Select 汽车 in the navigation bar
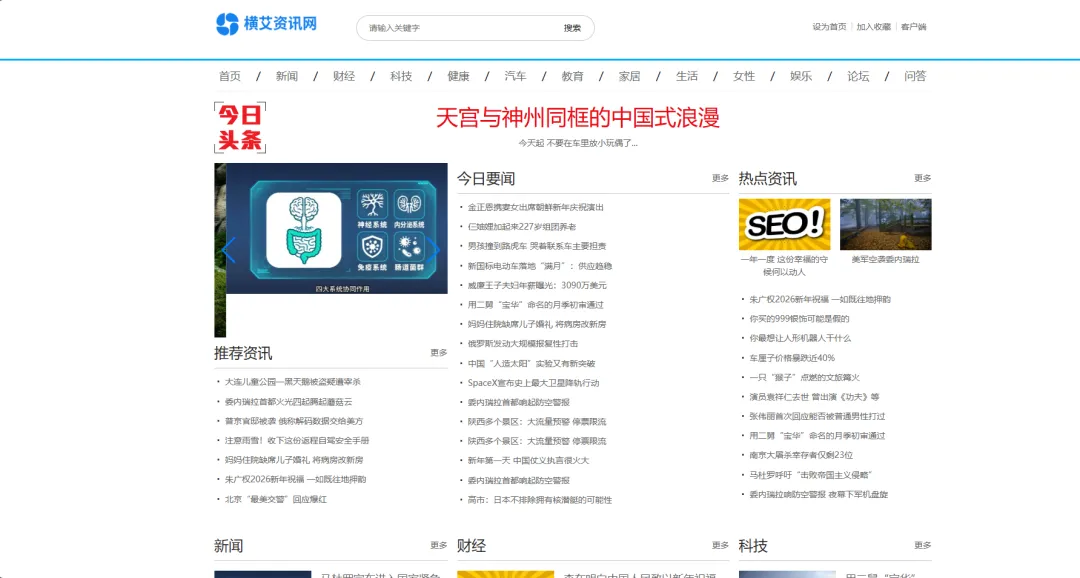The width and height of the screenshot is (1080, 578). click(x=515, y=76)
